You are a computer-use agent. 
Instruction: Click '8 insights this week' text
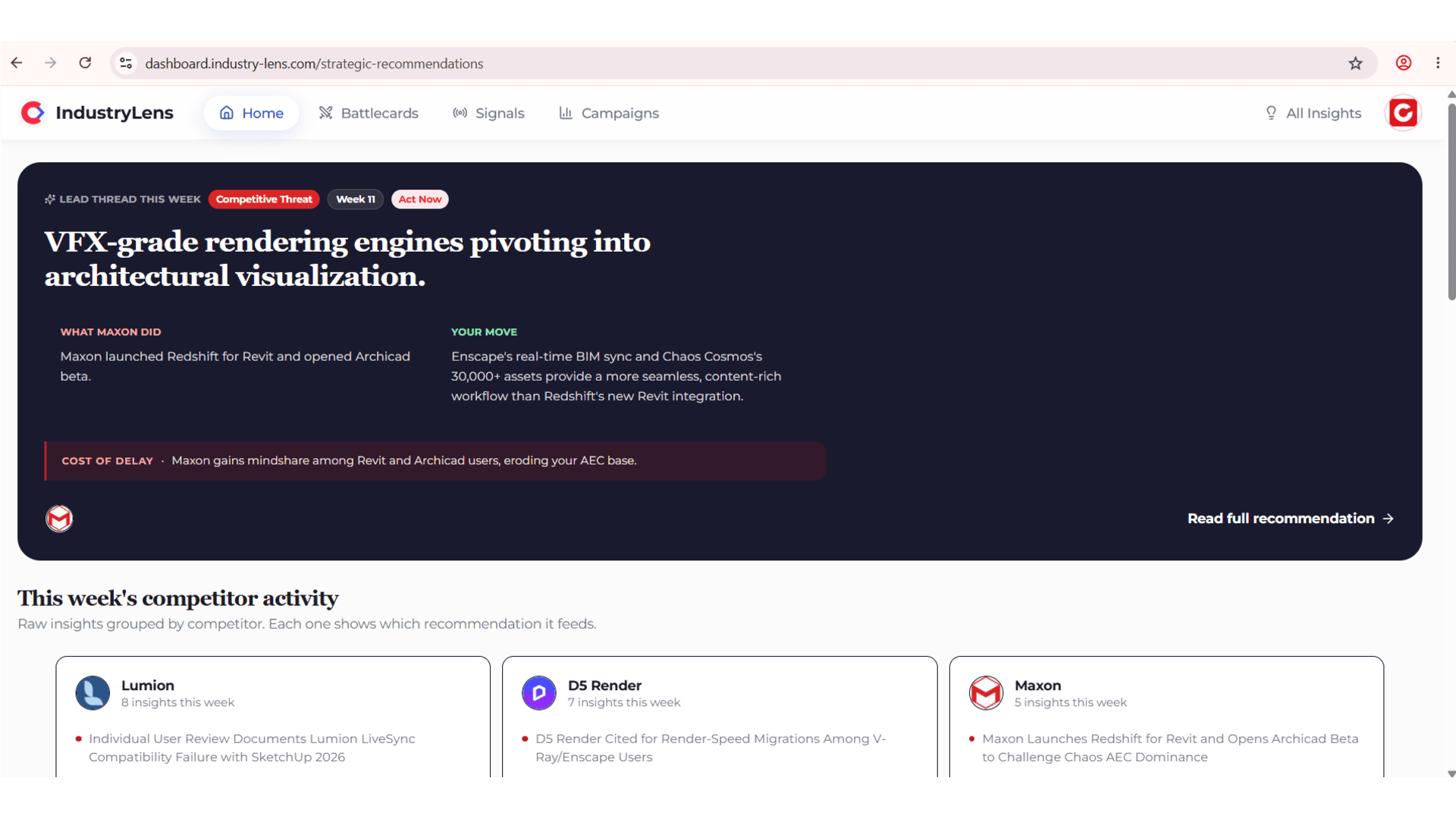(177, 703)
